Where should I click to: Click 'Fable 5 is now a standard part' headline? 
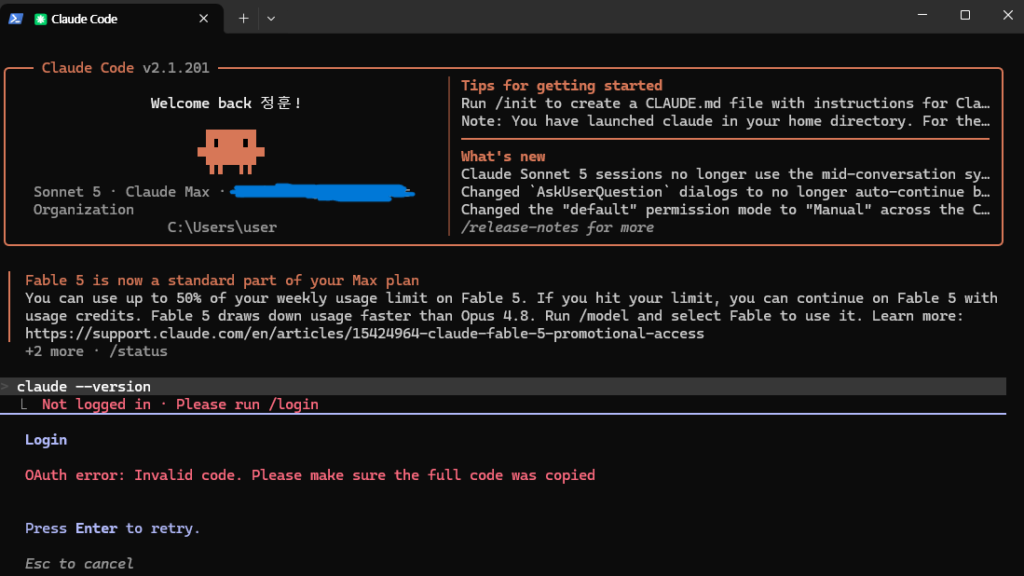coord(222,280)
